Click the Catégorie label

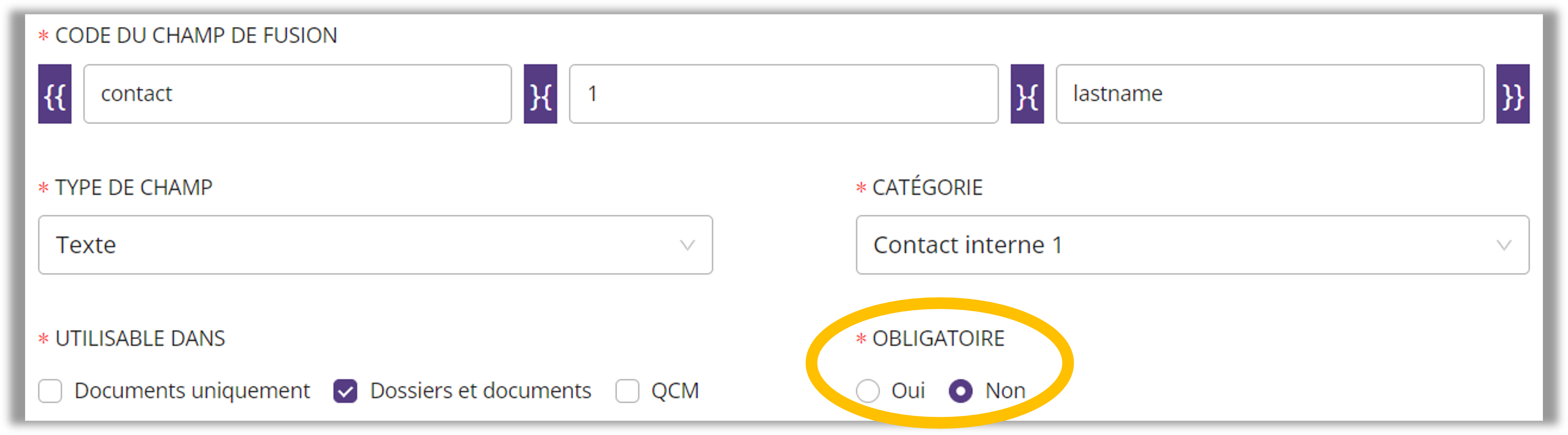pyautogui.click(x=927, y=188)
